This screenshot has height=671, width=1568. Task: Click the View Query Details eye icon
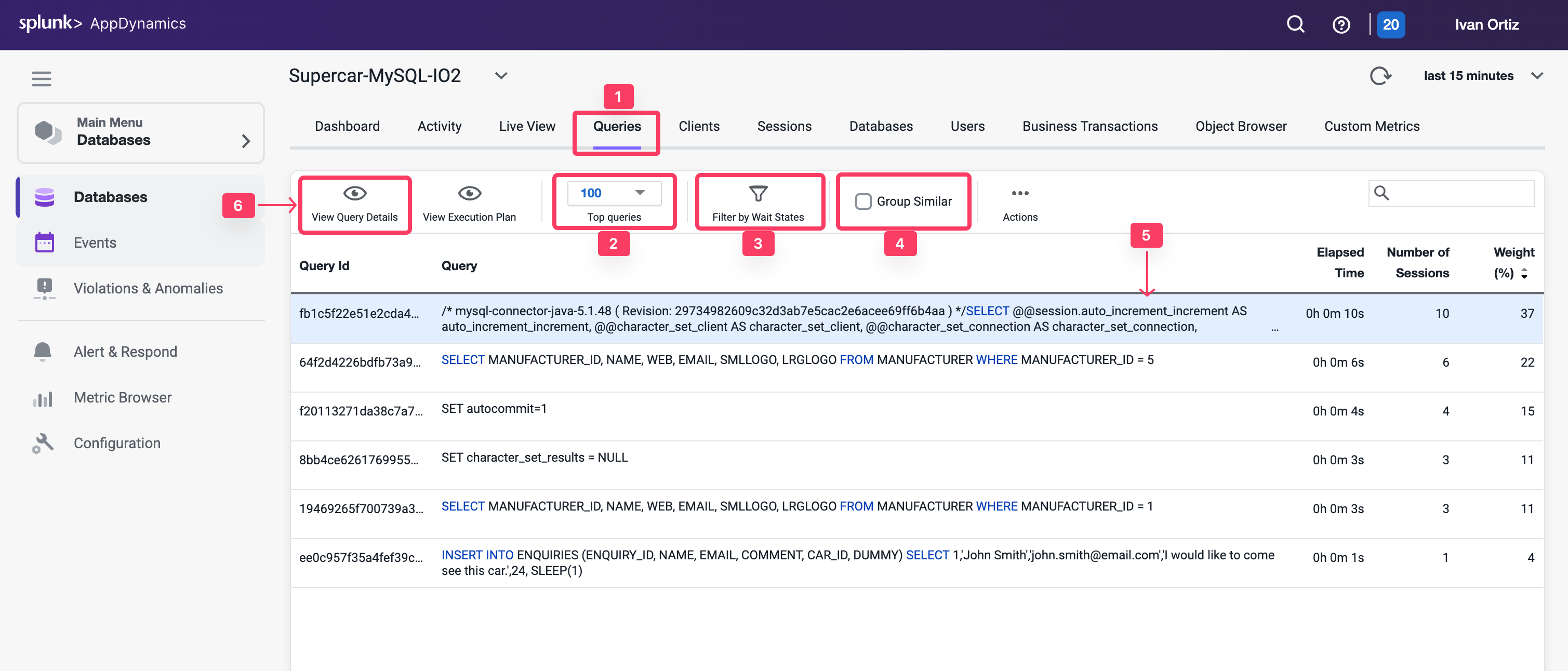pos(354,193)
